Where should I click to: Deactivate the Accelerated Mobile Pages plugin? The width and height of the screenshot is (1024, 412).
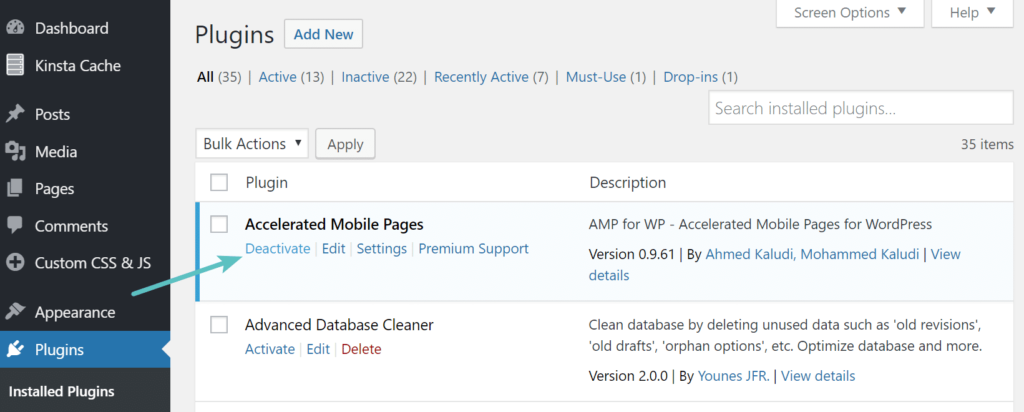click(277, 249)
